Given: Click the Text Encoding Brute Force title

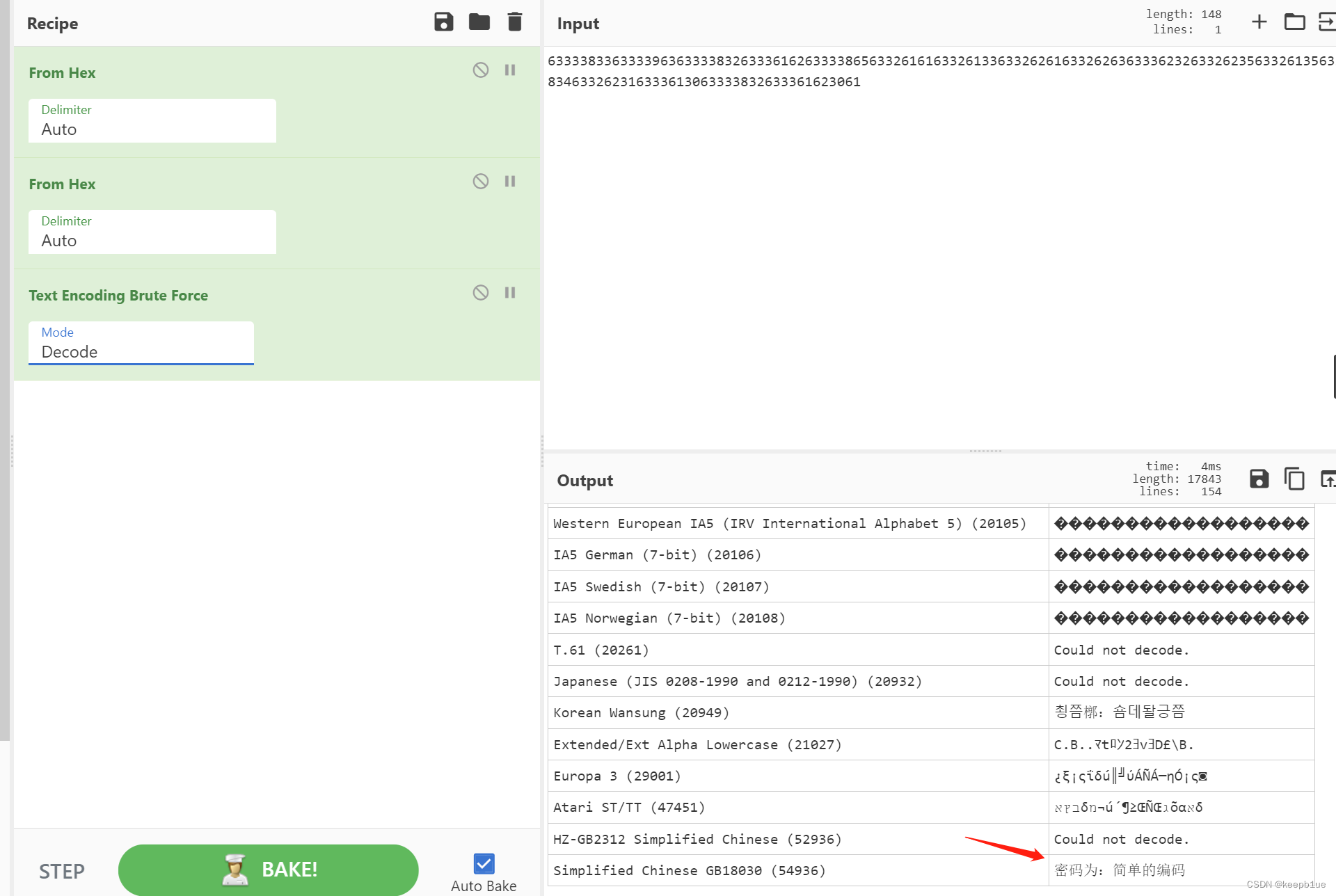Looking at the screenshot, I should (x=118, y=296).
